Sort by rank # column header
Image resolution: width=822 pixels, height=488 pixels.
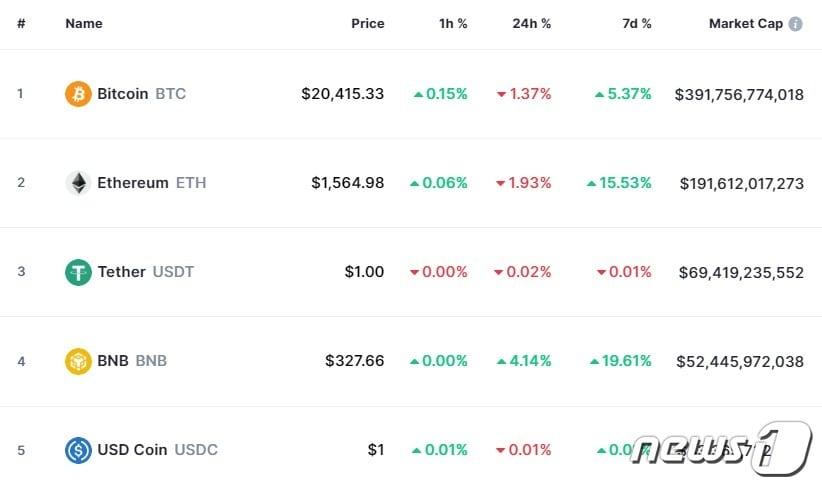point(21,23)
